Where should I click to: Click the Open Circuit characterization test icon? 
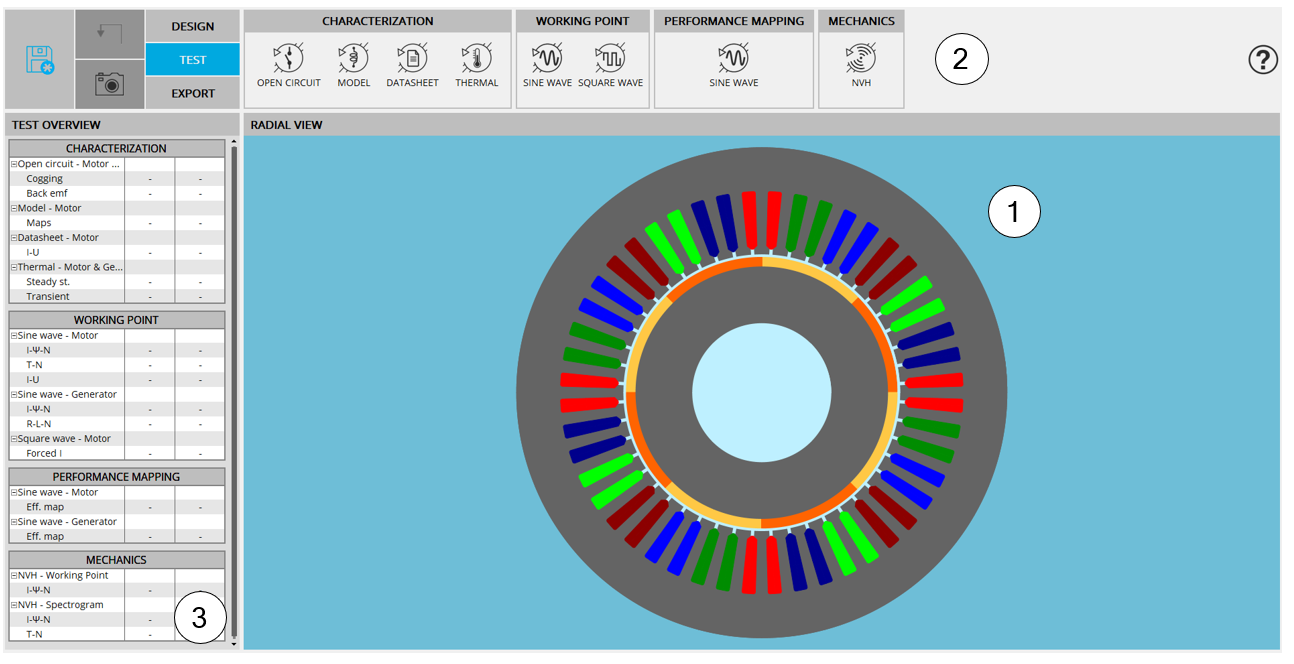point(288,60)
